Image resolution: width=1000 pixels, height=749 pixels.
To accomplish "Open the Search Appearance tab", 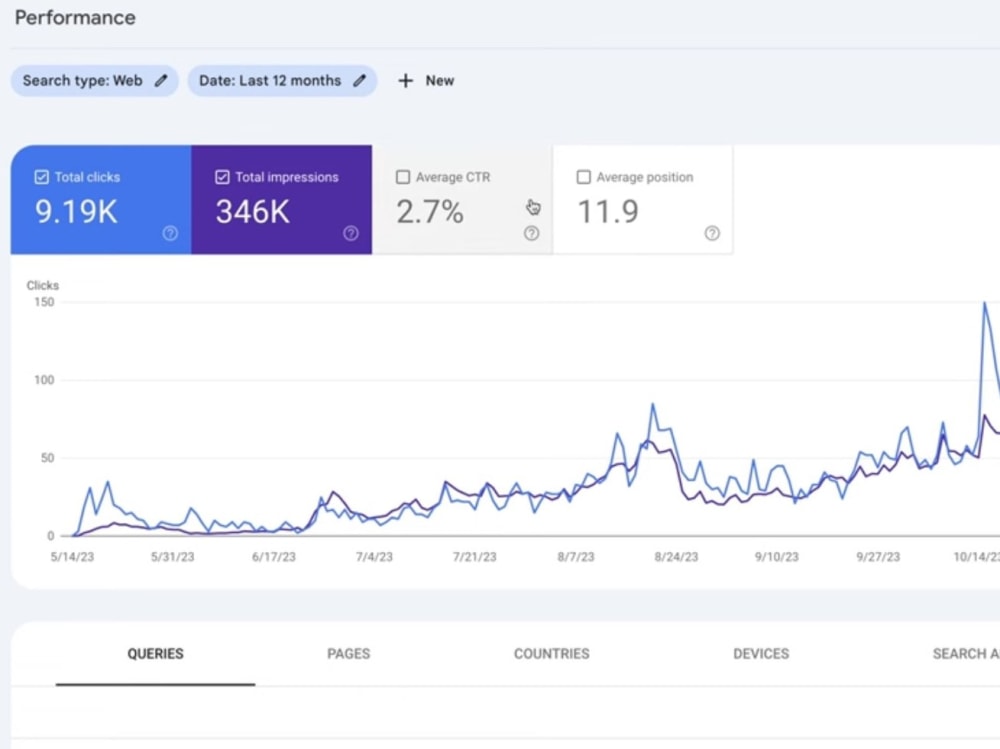I will coord(966,654).
